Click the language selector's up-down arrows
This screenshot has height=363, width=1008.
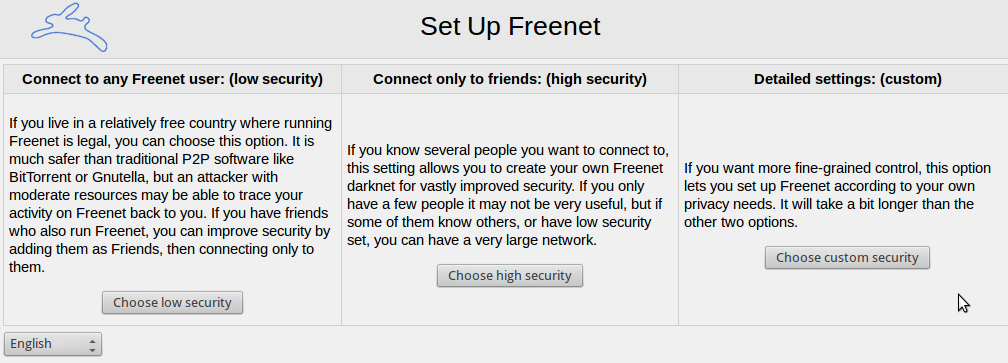tap(93, 344)
